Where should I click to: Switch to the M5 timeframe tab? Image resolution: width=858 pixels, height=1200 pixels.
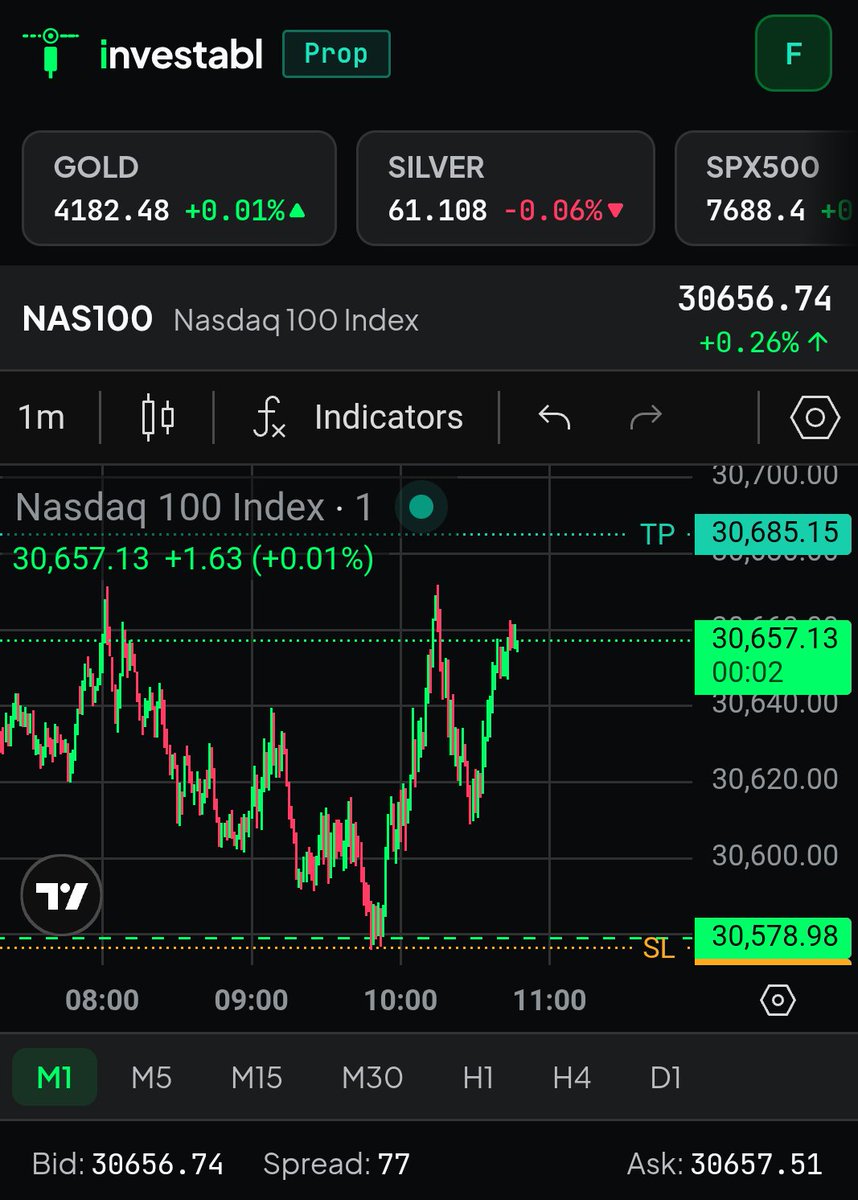151,1077
